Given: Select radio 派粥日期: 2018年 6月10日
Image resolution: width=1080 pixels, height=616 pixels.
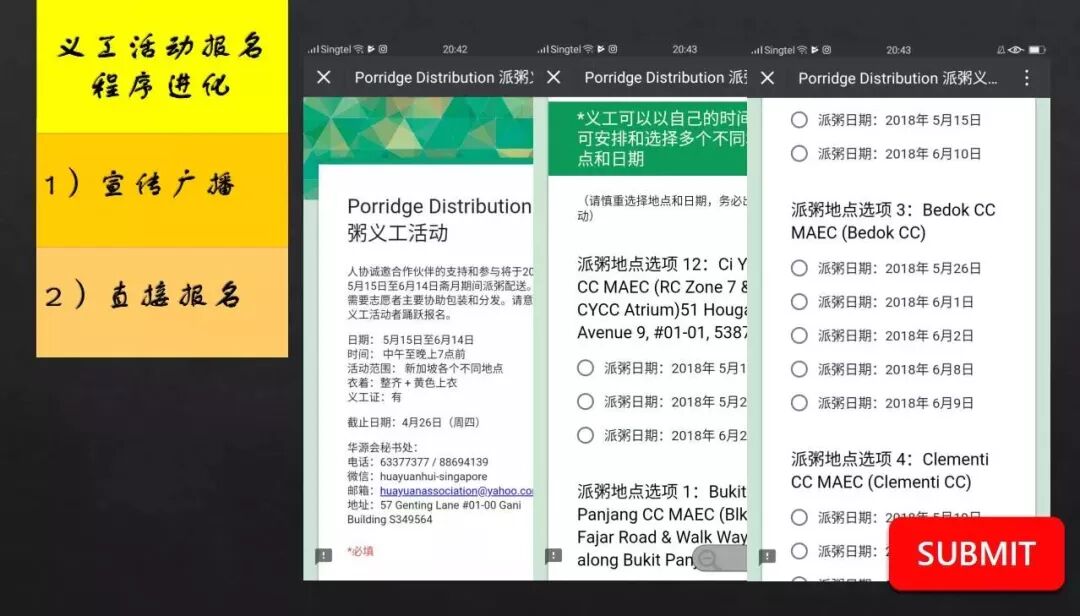Looking at the screenshot, I should click(x=799, y=154).
